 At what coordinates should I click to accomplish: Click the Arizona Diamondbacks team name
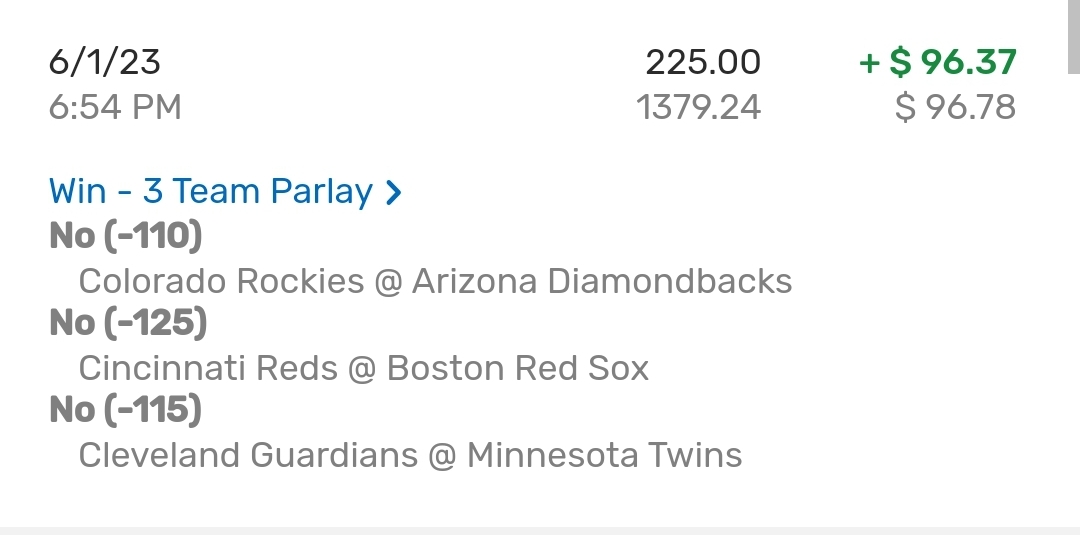click(x=602, y=281)
